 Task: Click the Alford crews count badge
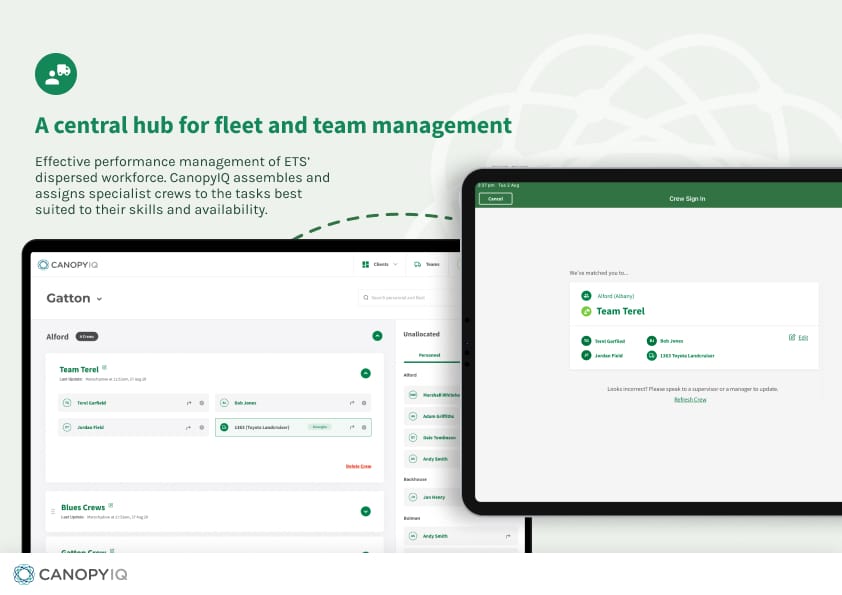[86, 337]
